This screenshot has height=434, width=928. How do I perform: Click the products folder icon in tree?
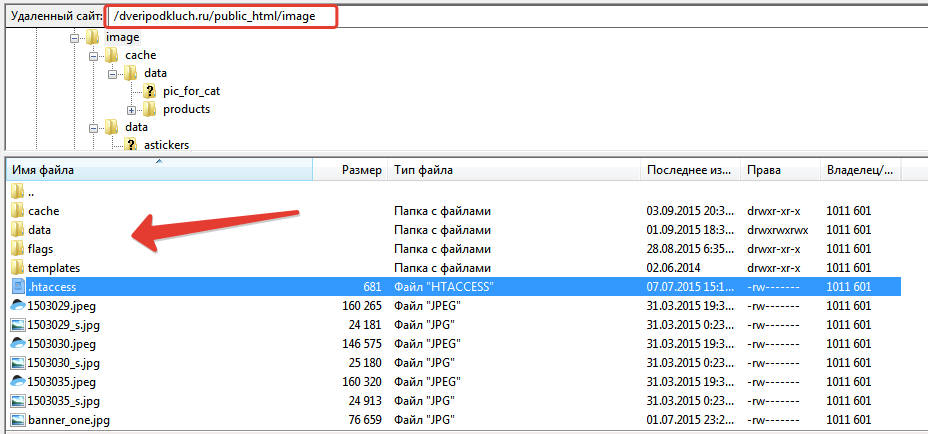point(149,109)
